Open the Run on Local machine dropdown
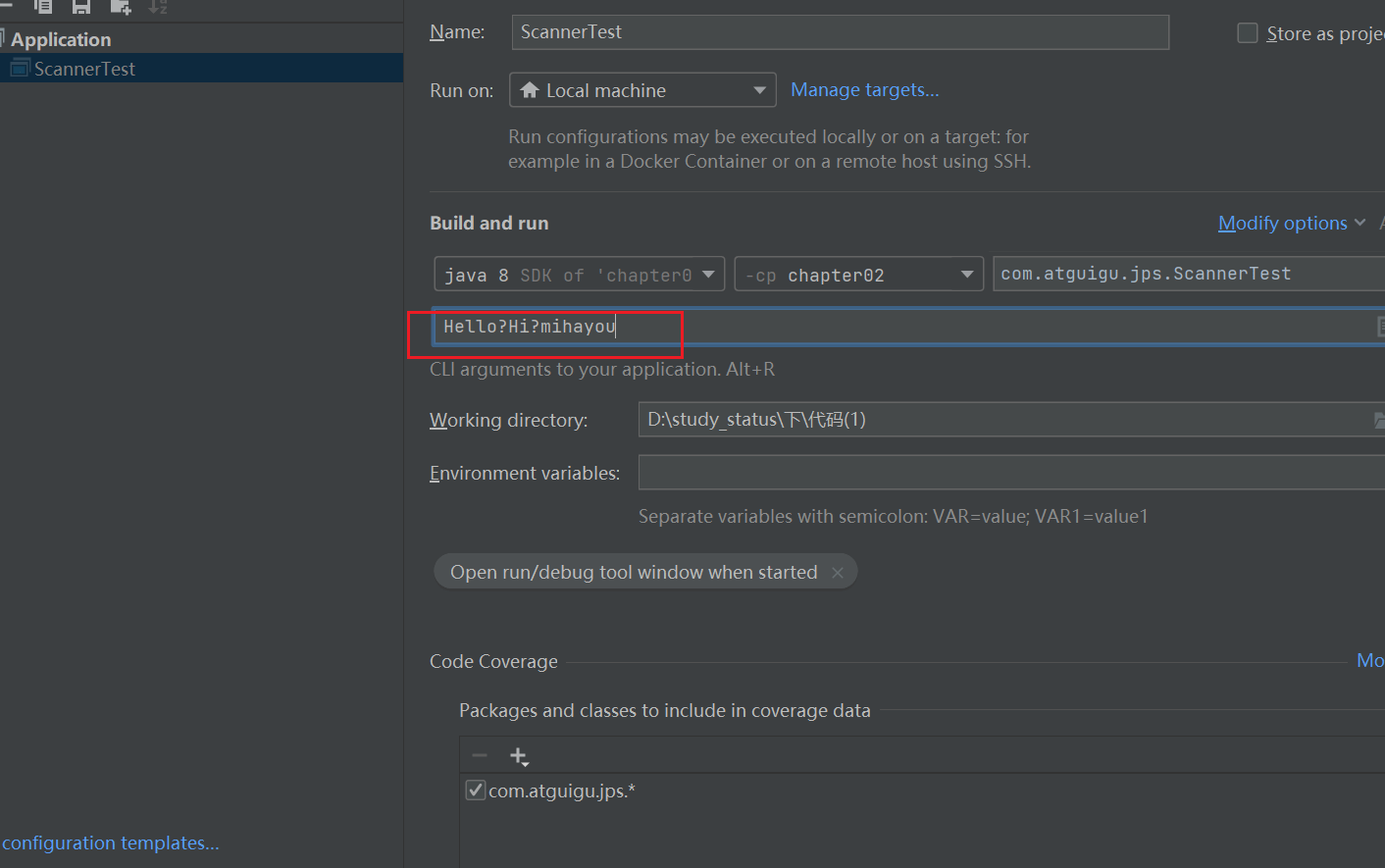This screenshot has width=1385, height=868. click(642, 90)
